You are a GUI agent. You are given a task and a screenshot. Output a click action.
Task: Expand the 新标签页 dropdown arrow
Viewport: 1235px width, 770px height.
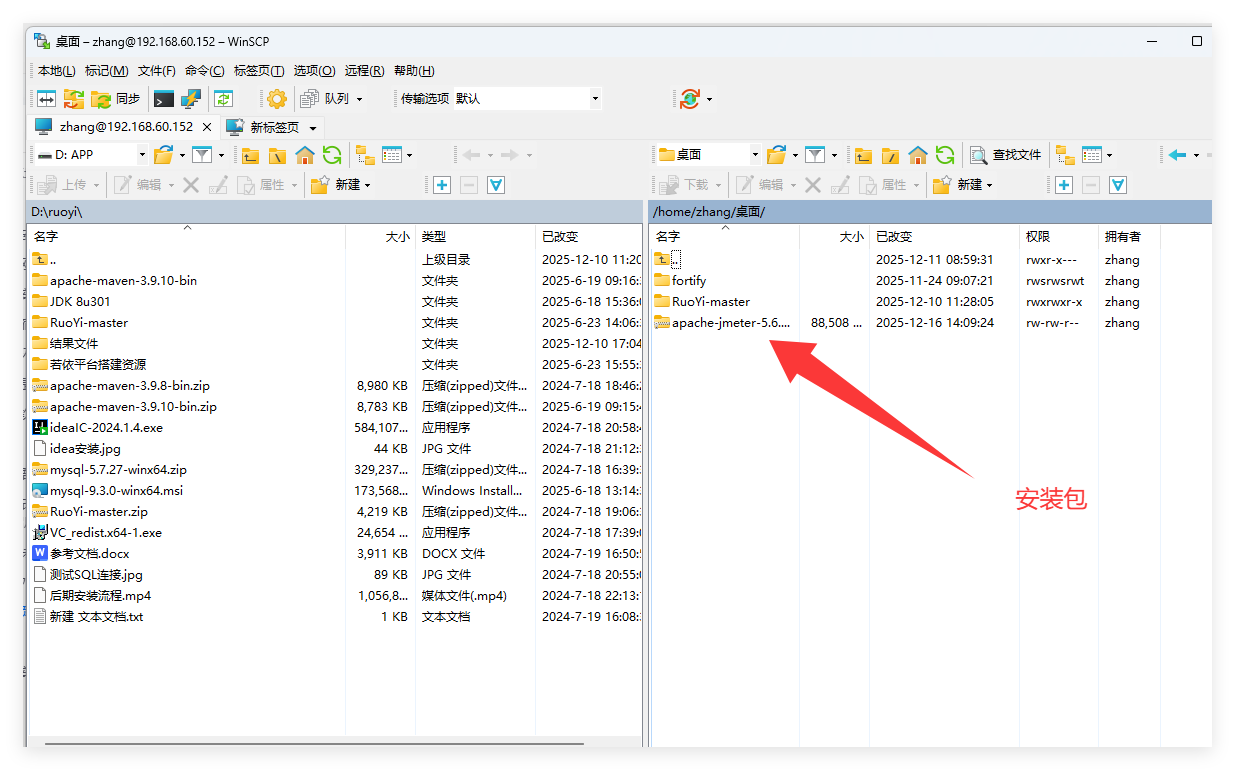[x=313, y=128]
